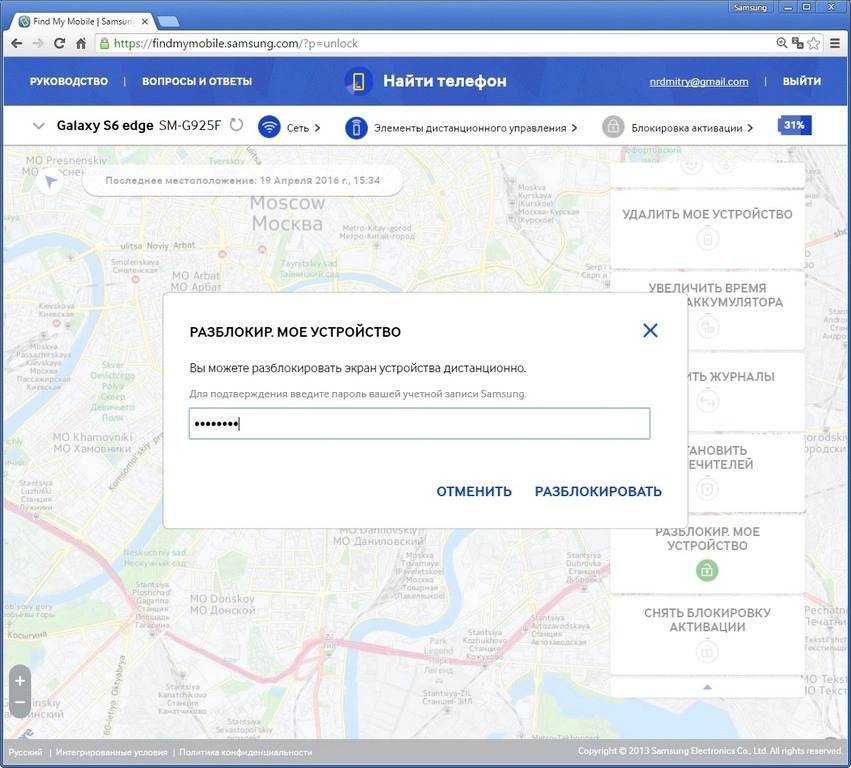This screenshot has height=768, width=851.
Task: Click the РАЗБЛОКИРОВАТЬ button
Action: point(598,491)
